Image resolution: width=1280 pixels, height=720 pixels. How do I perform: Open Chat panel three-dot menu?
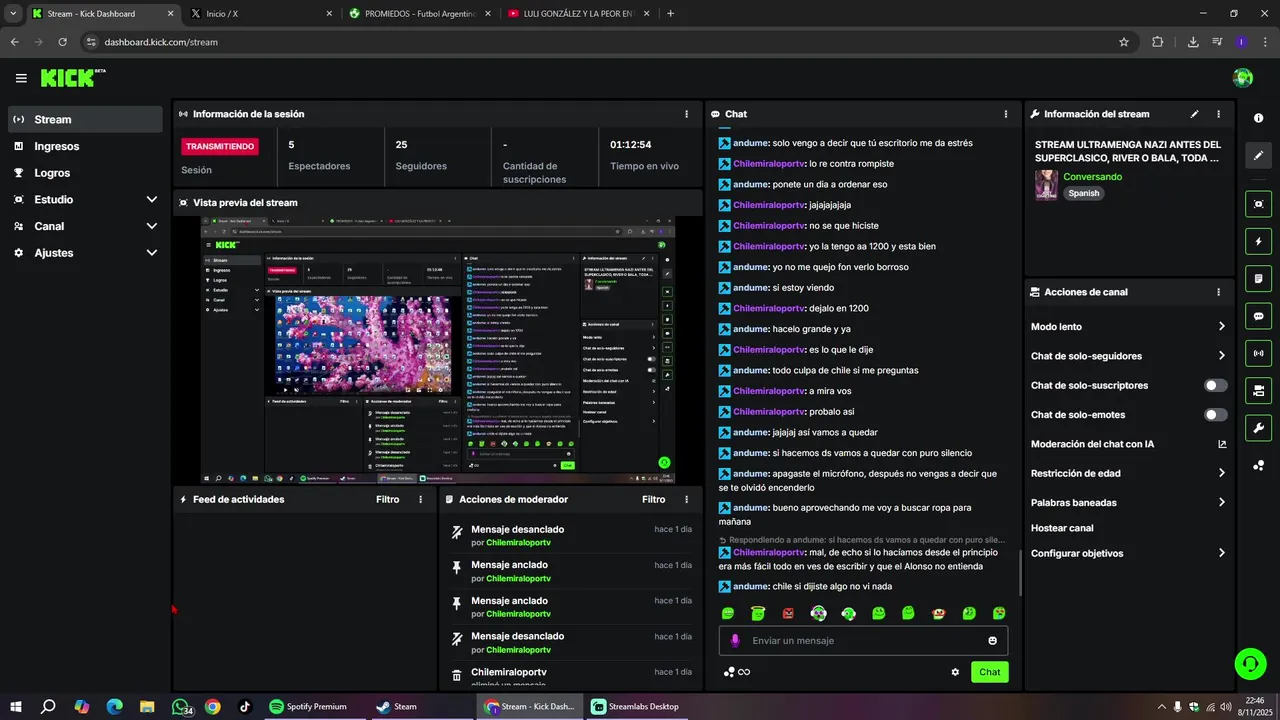1005,114
